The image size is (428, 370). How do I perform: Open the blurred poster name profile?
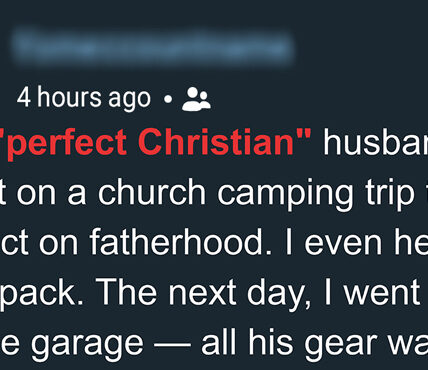pyautogui.click(x=153, y=47)
